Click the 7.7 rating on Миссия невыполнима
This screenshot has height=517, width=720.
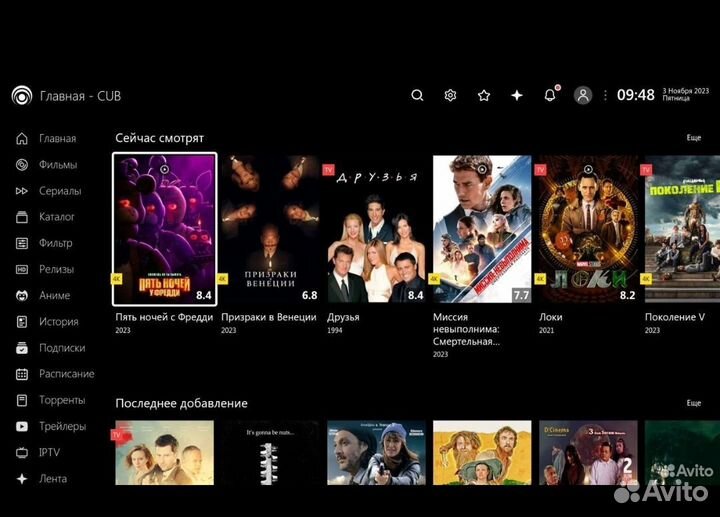(x=521, y=295)
